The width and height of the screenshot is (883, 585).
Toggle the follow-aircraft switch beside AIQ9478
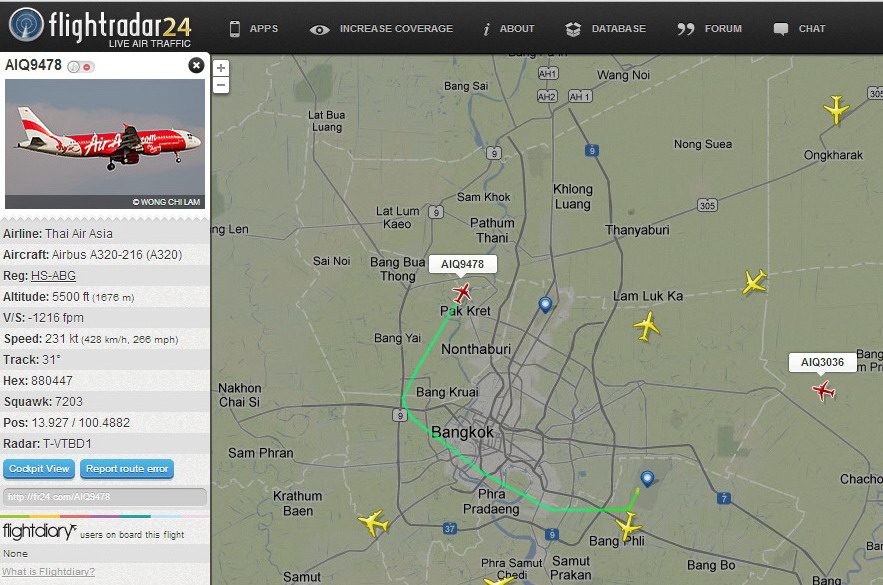click(81, 67)
